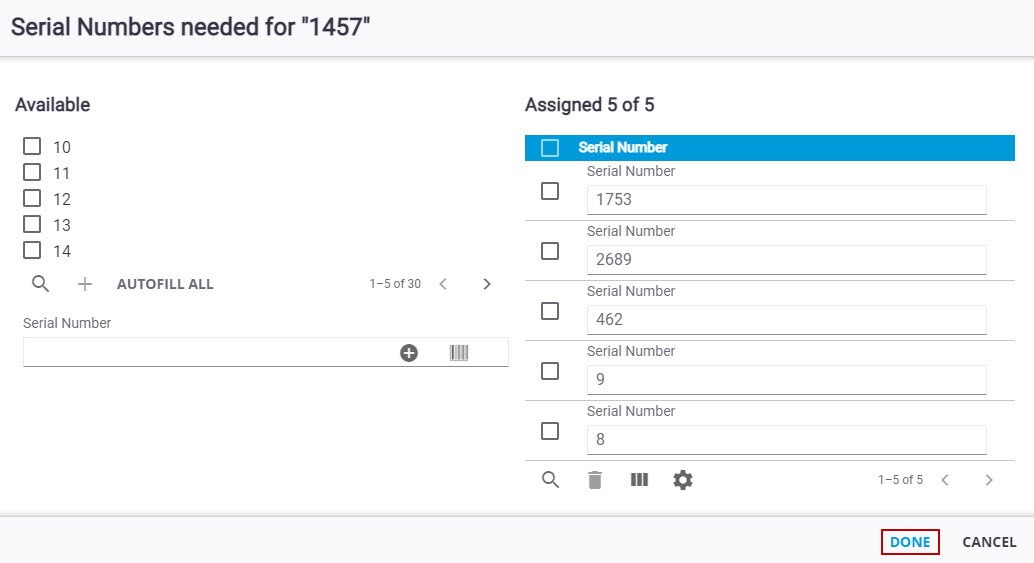Click AUTOFILL ALL
The height and width of the screenshot is (563, 1034).
pos(165,284)
